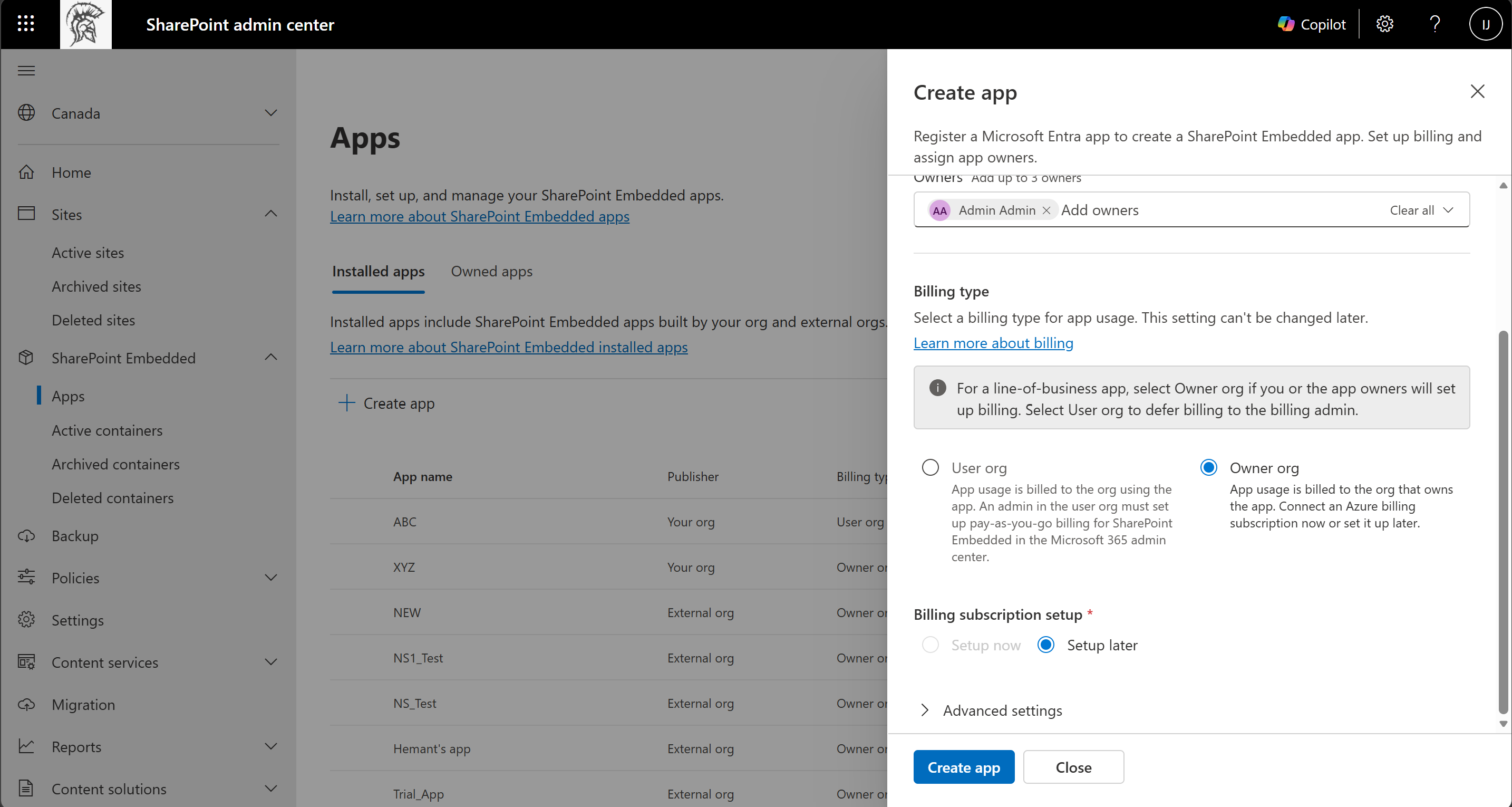Open Copilot from the header
Screen dimensions: 1512x807
coord(1311,24)
